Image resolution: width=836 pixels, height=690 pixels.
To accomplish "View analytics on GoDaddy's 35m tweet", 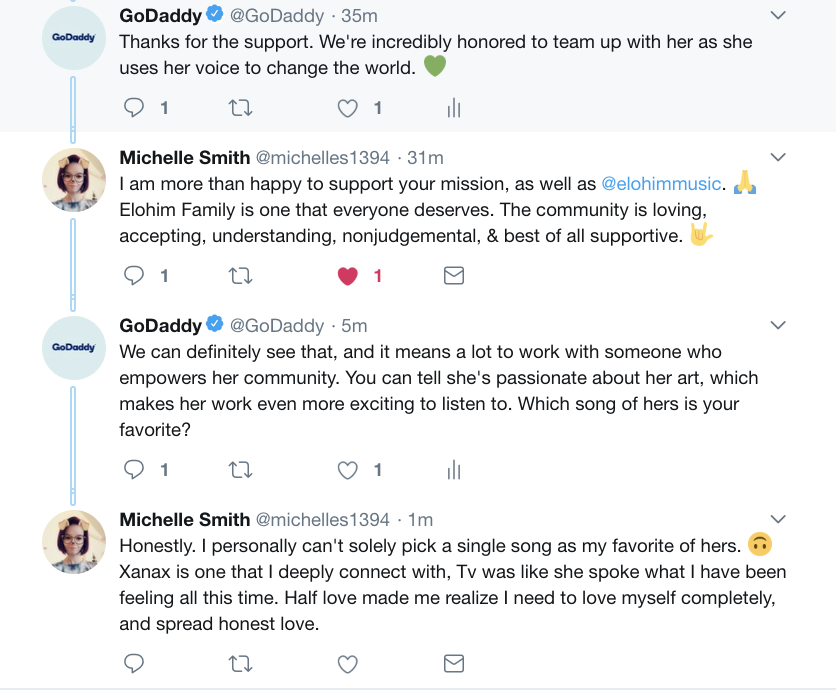I will tap(454, 108).
